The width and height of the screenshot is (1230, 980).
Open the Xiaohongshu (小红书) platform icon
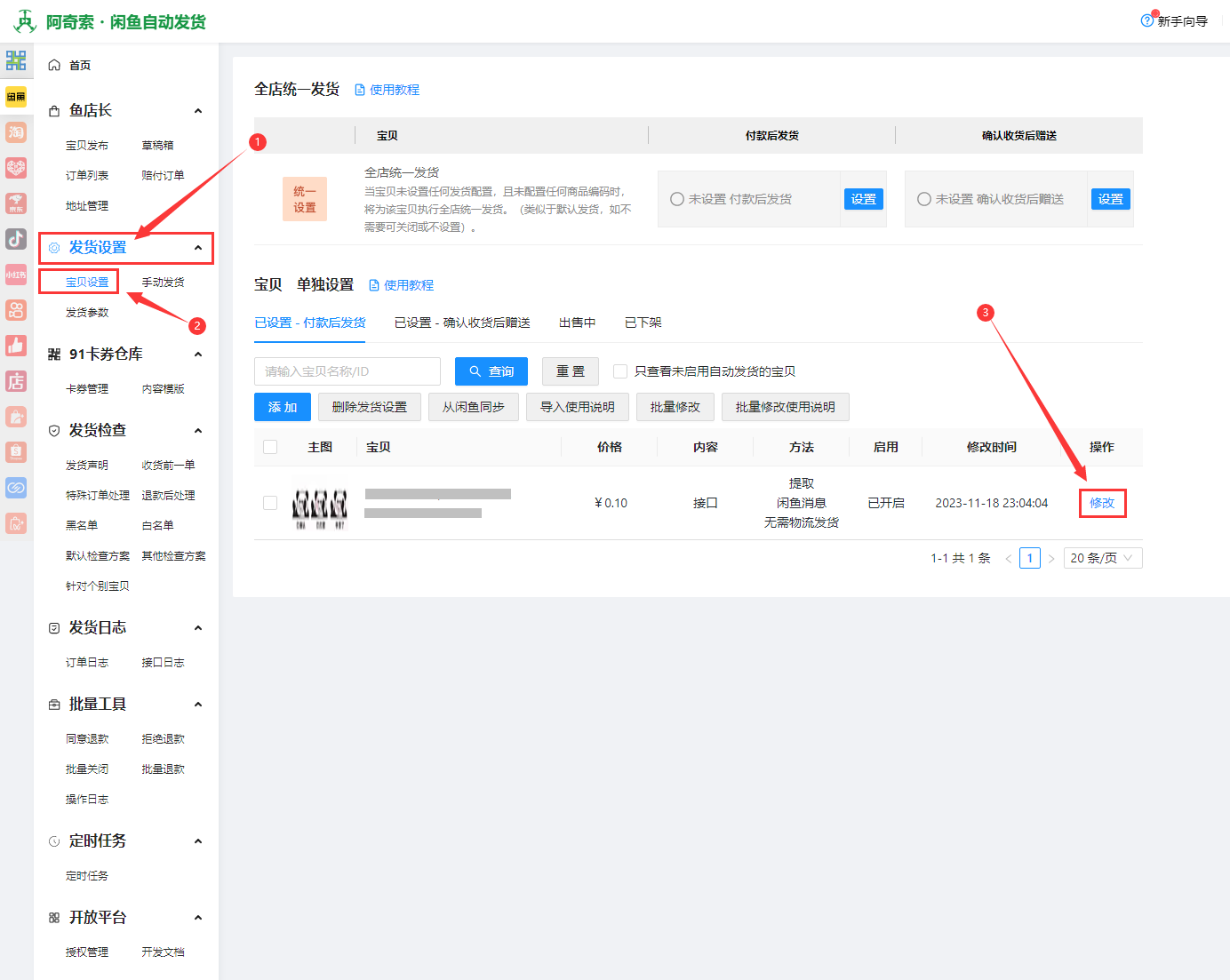(16, 275)
